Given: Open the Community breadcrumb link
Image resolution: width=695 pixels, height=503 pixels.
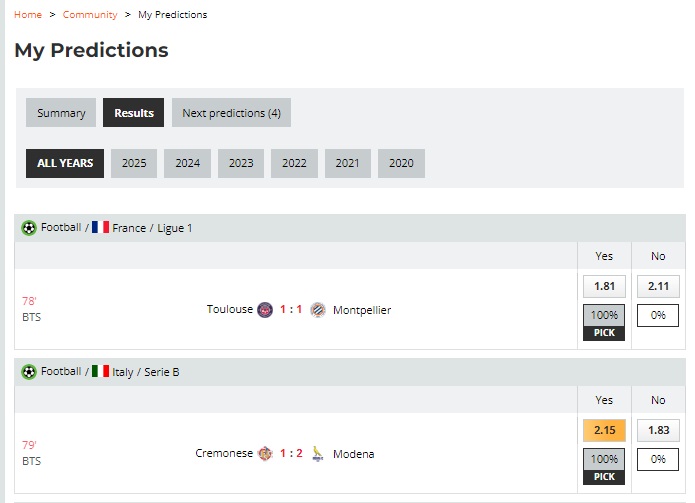Looking at the screenshot, I should [90, 15].
